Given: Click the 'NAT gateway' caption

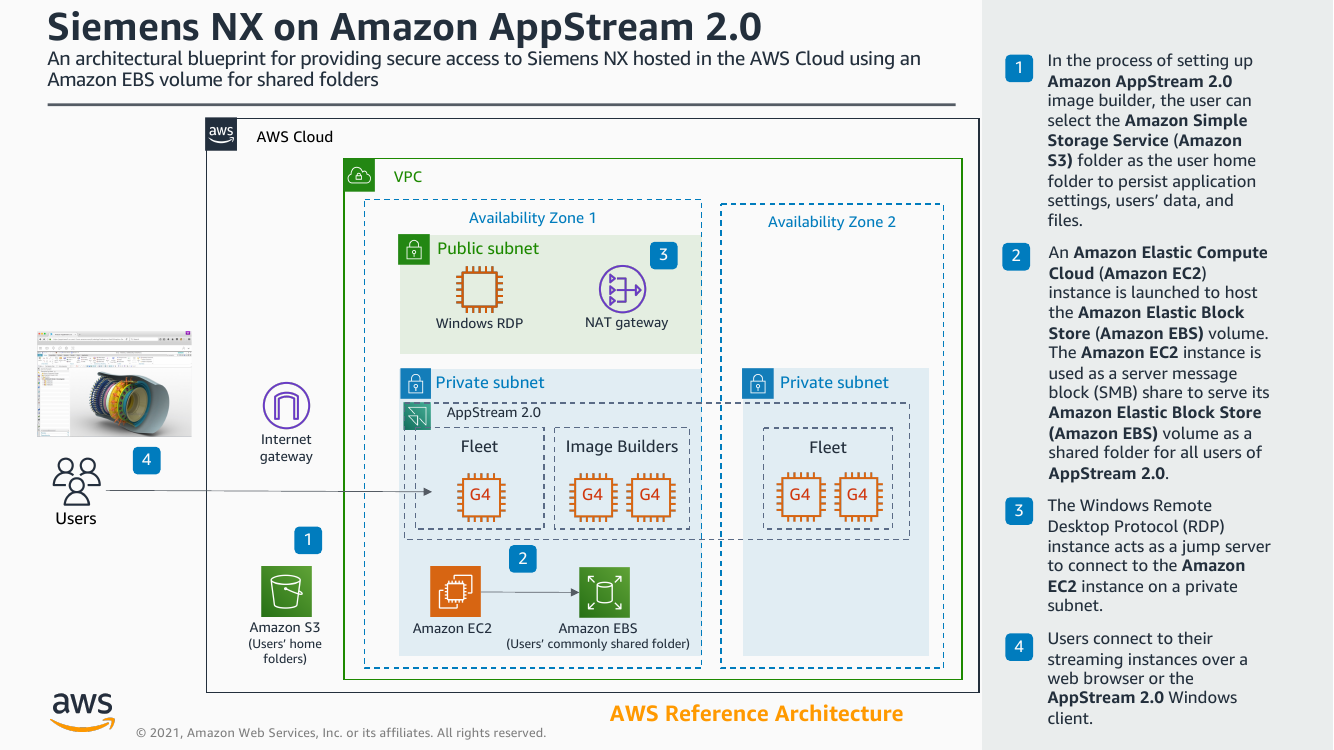Looking at the screenshot, I should click(x=626, y=322).
